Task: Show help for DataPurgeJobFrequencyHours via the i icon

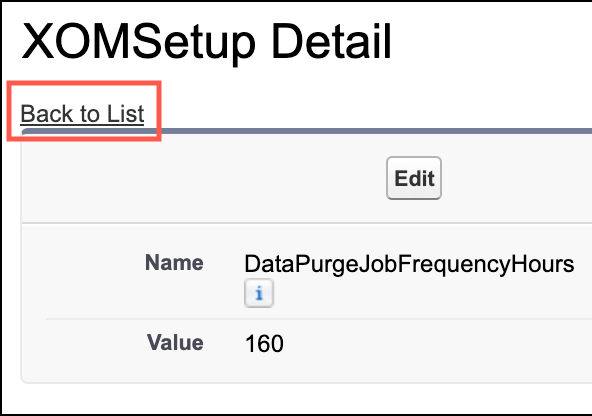Action: point(259,293)
